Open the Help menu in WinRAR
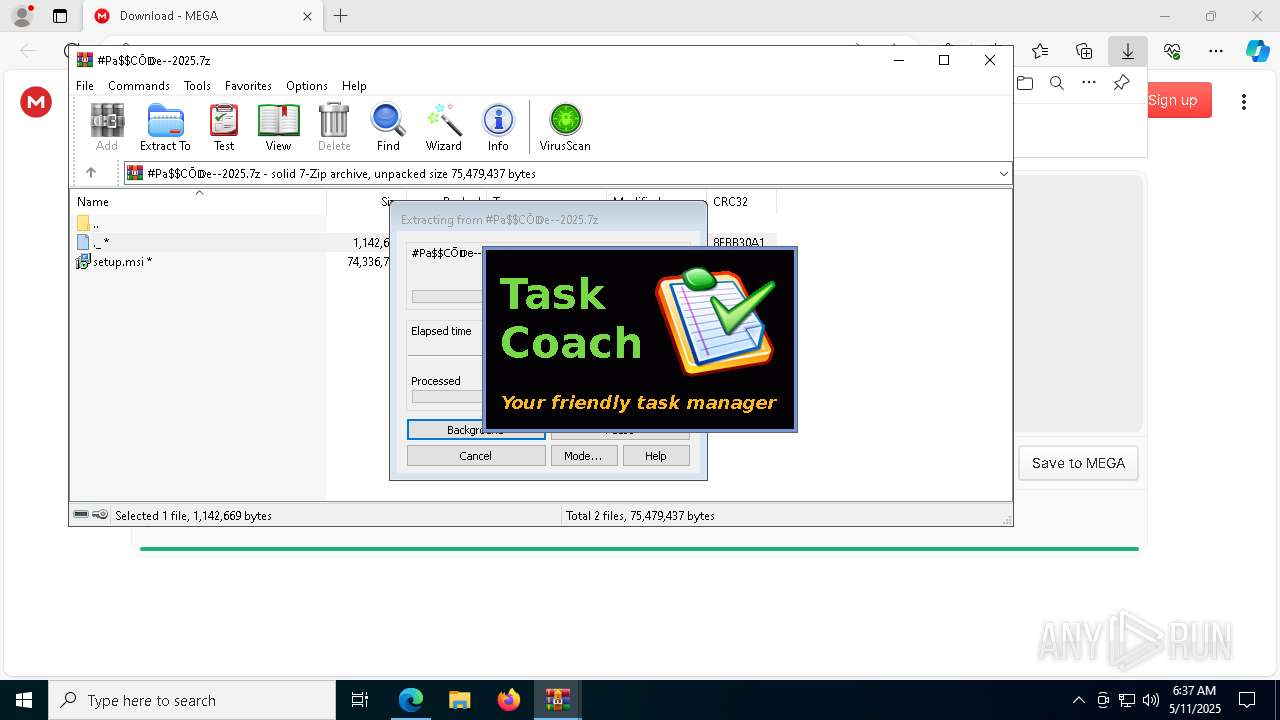Screen dimensions: 1280x720 pyautogui.click(x=354, y=86)
